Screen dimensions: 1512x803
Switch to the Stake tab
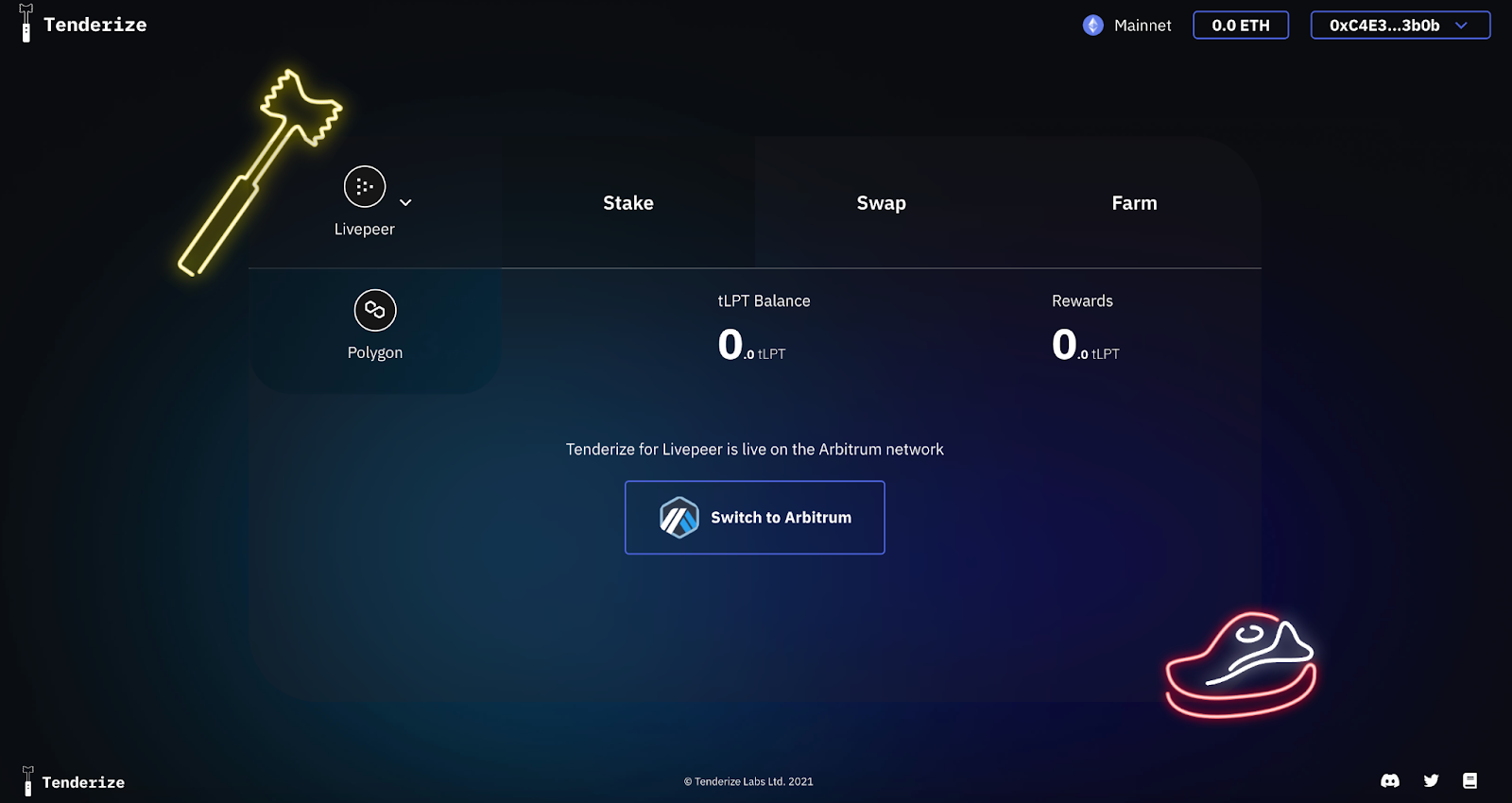tap(628, 203)
